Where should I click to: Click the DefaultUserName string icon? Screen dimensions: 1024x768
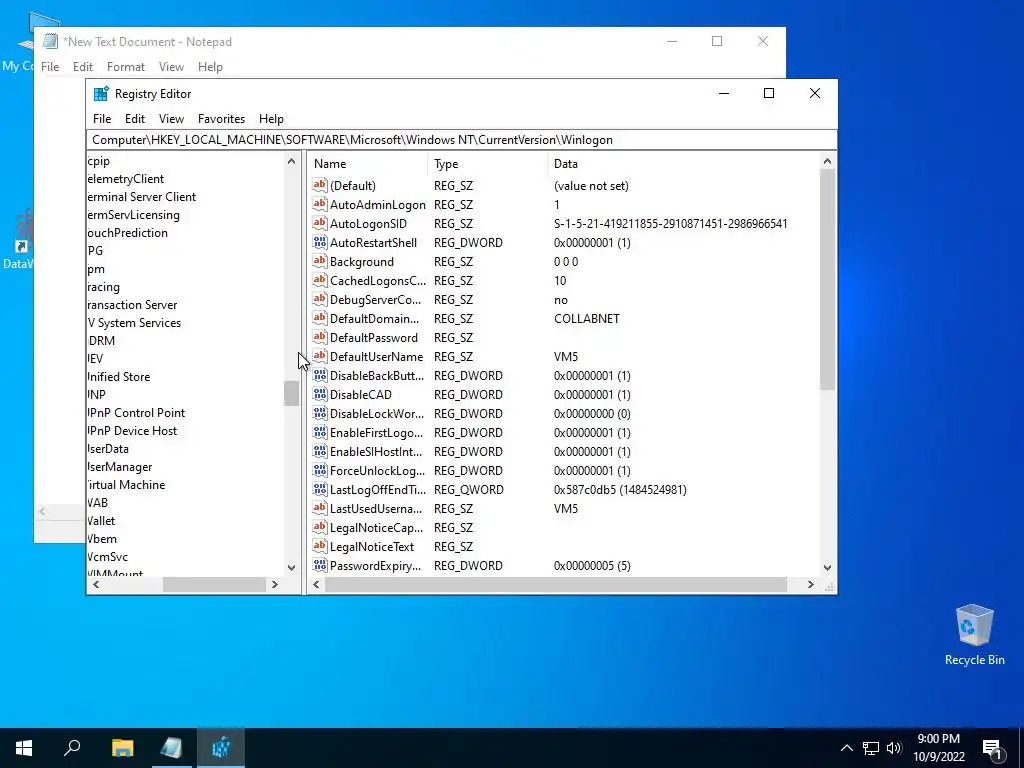(x=319, y=357)
